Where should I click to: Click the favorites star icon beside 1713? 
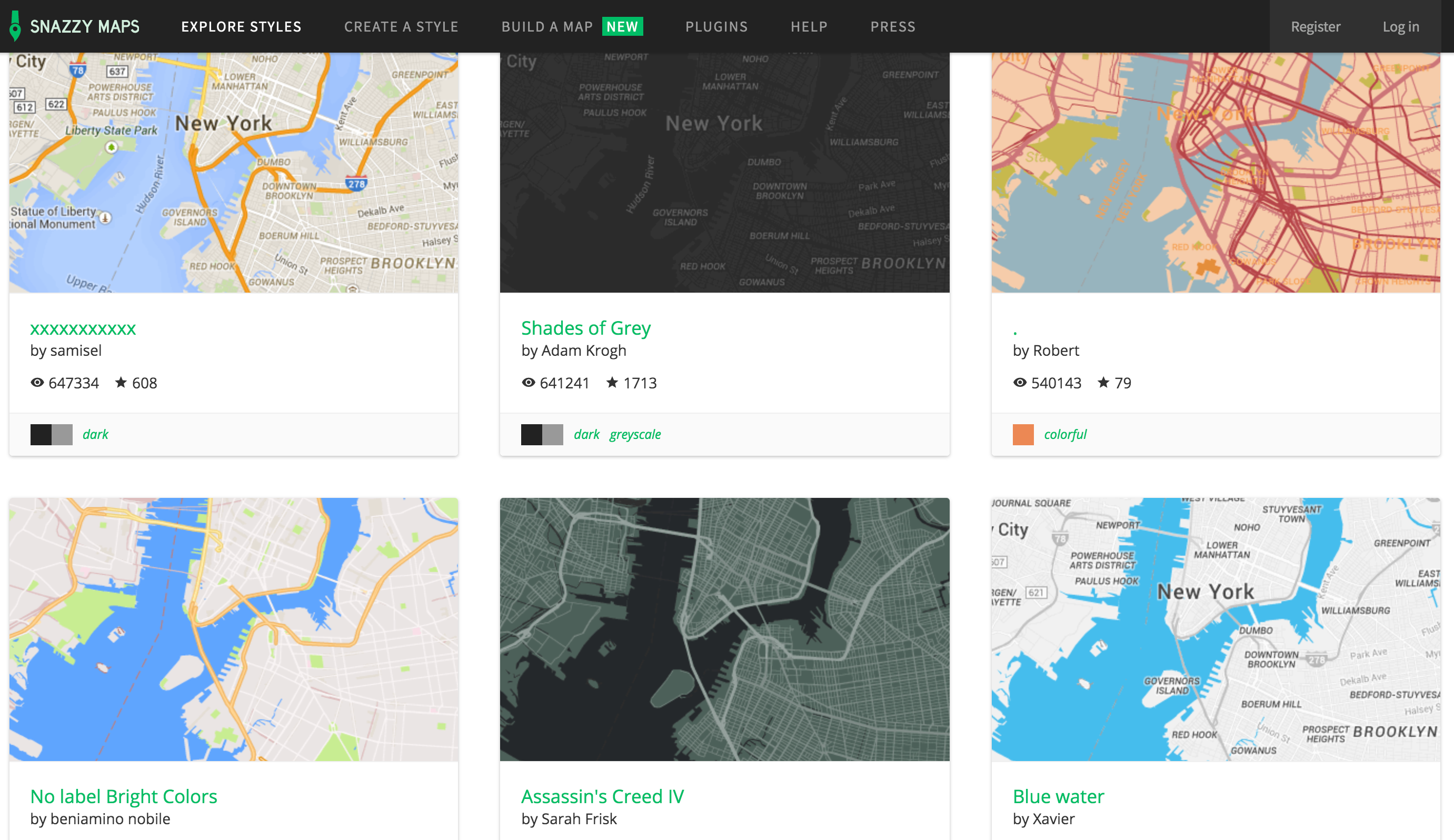(x=612, y=382)
